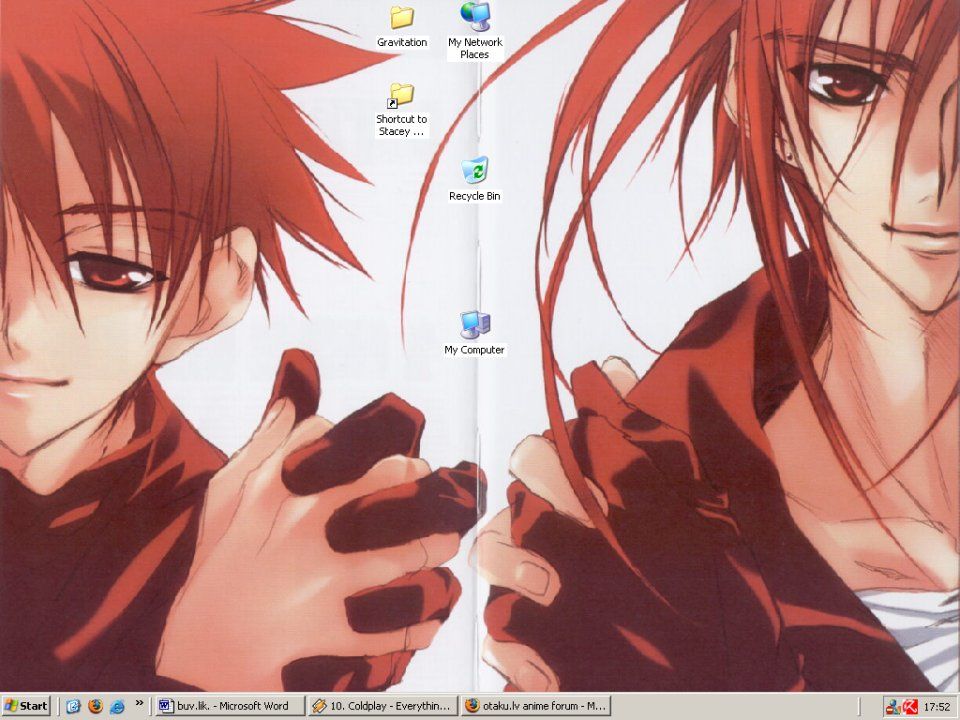The width and height of the screenshot is (960, 720).
Task: Click the red antivirus tray icon
Action: (911, 707)
